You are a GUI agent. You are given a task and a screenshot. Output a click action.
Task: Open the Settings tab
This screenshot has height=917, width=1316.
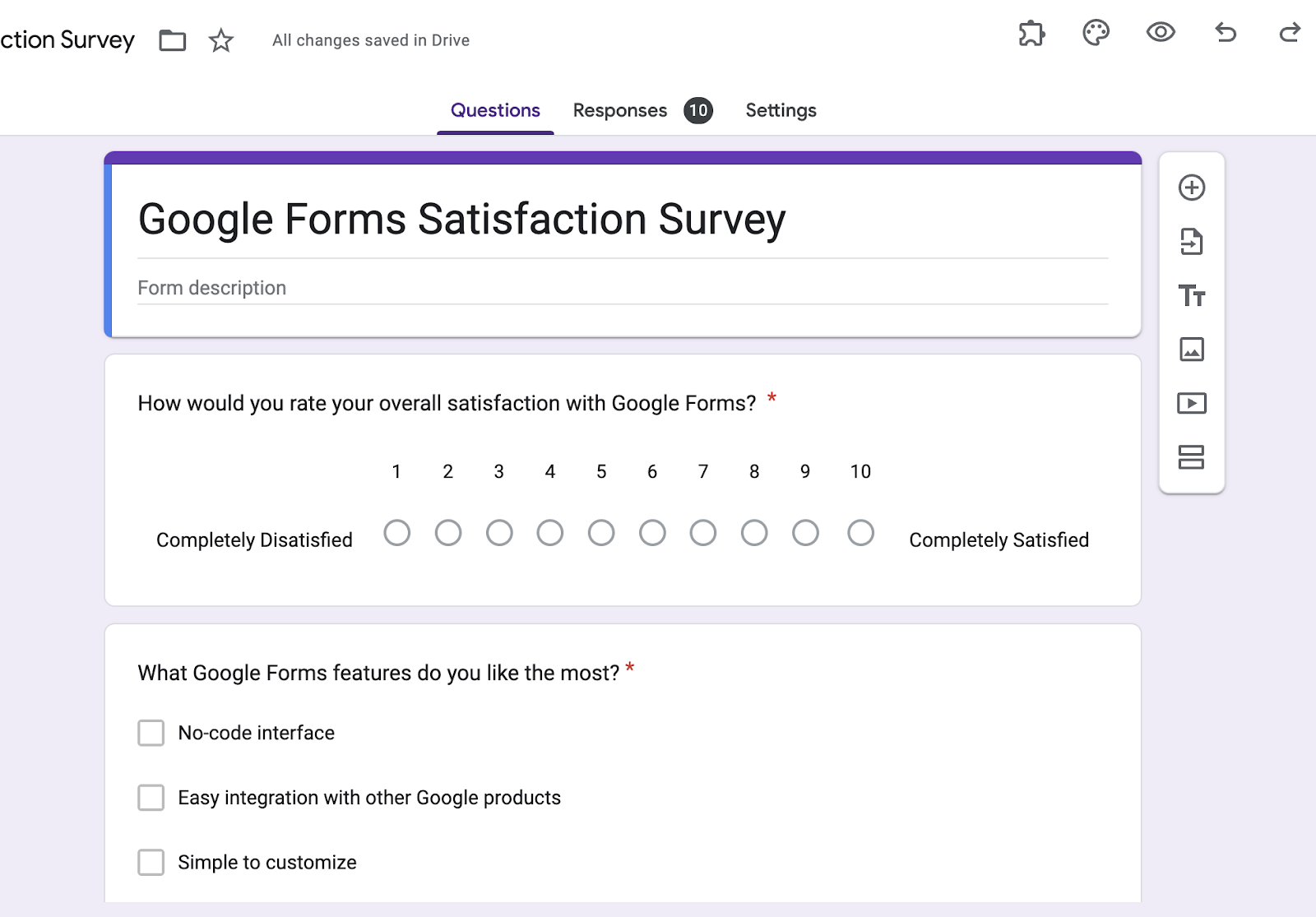pos(781,110)
